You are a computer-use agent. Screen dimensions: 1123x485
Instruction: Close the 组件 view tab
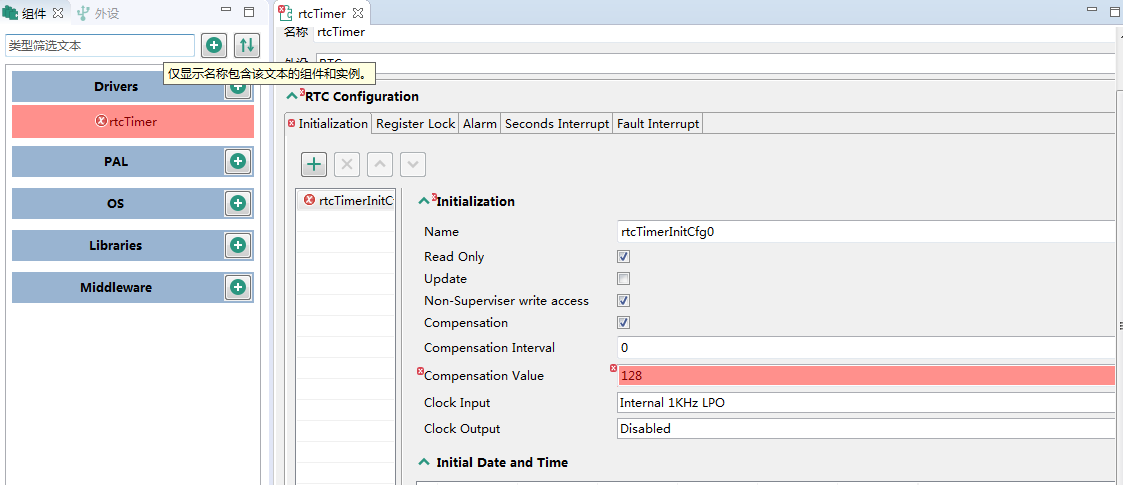58,12
